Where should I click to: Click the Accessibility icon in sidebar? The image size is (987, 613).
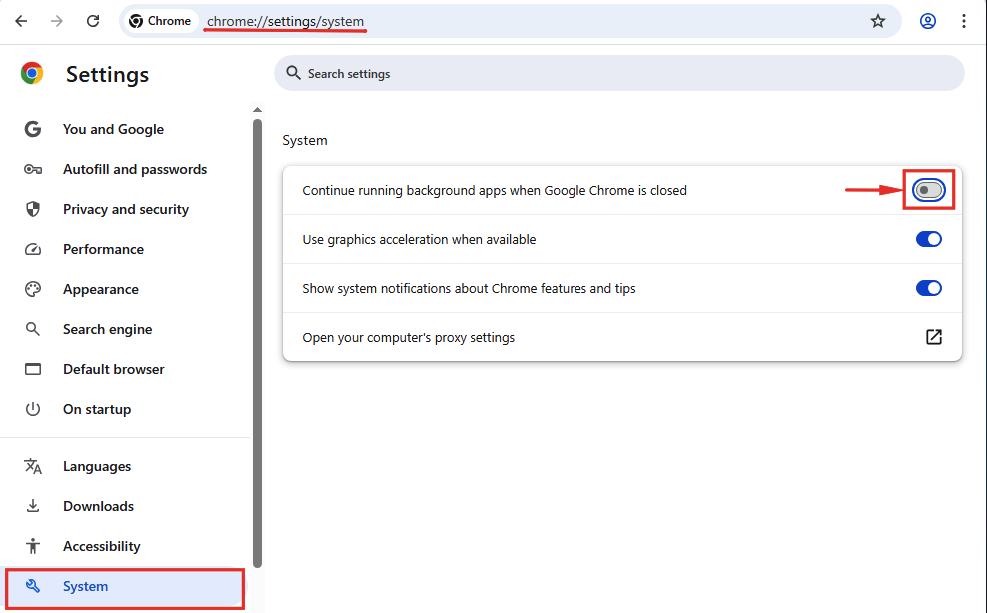31,545
